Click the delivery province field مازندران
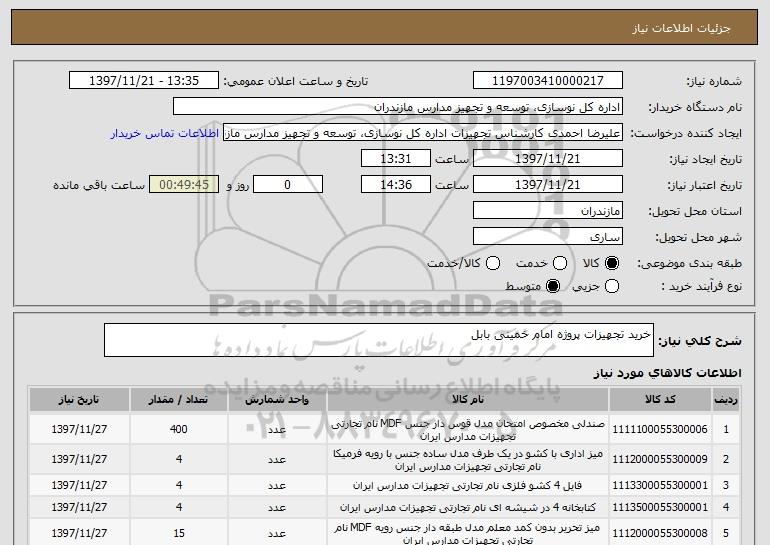This screenshot has width=770, height=545. pyautogui.click(x=548, y=211)
